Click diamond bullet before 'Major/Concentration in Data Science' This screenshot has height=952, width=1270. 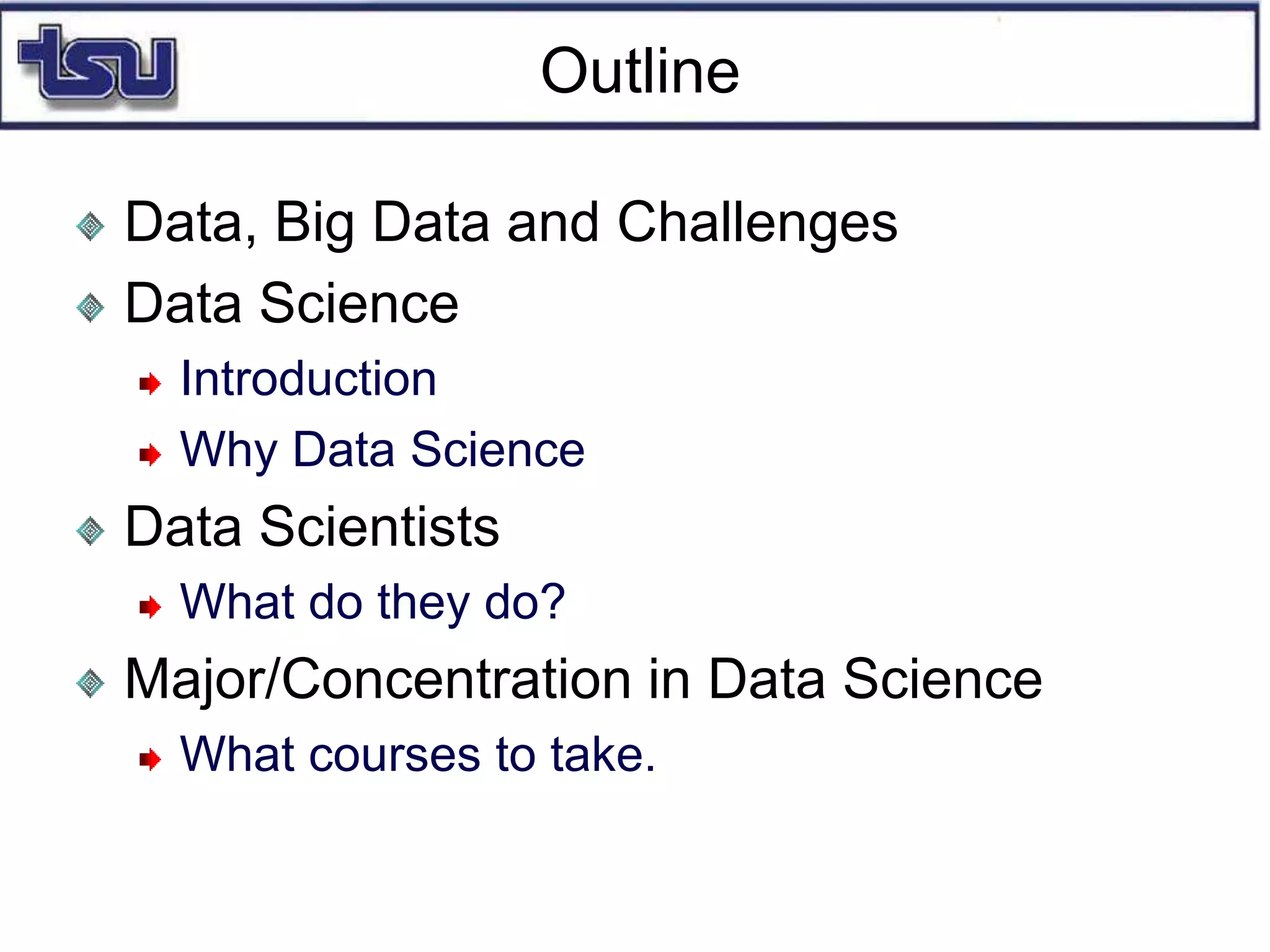(91, 683)
